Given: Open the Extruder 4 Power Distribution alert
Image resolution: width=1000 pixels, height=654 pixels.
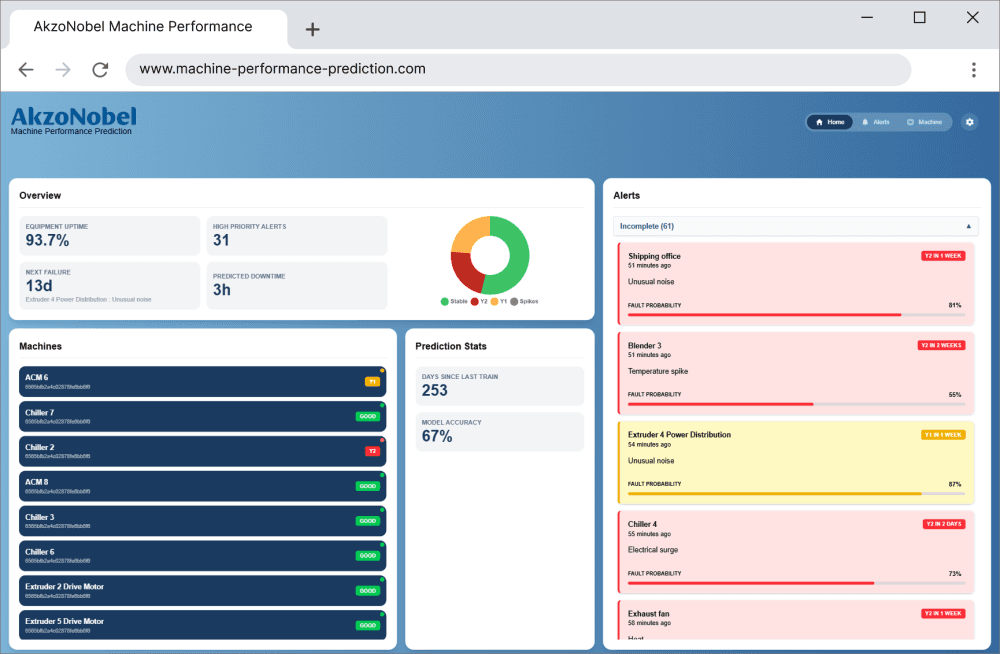Looking at the screenshot, I should 796,463.
